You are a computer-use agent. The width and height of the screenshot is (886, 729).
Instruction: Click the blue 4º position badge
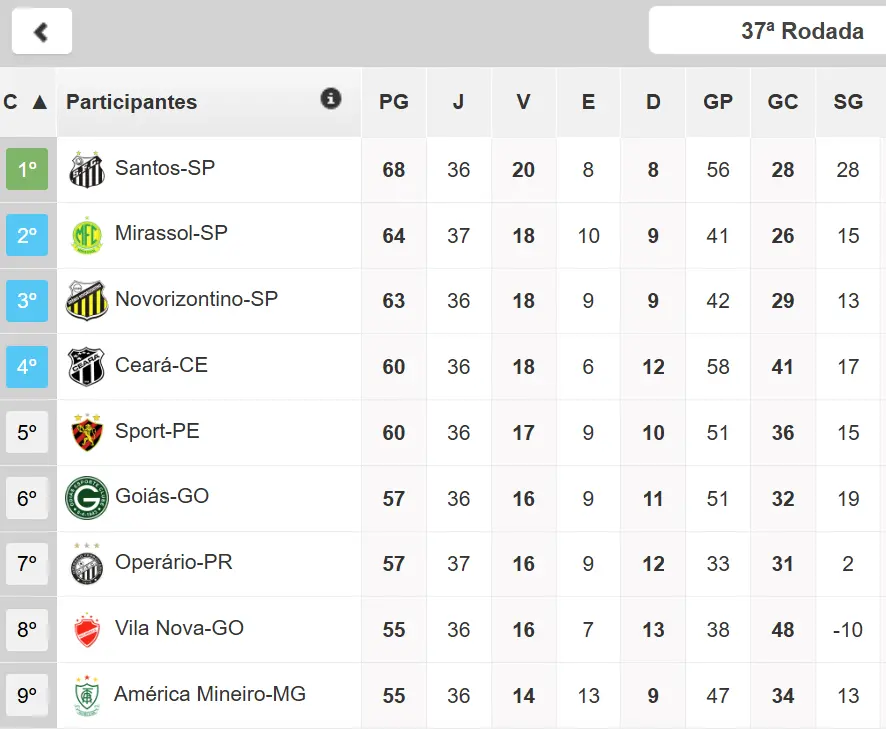pyautogui.click(x=27, y=367)
